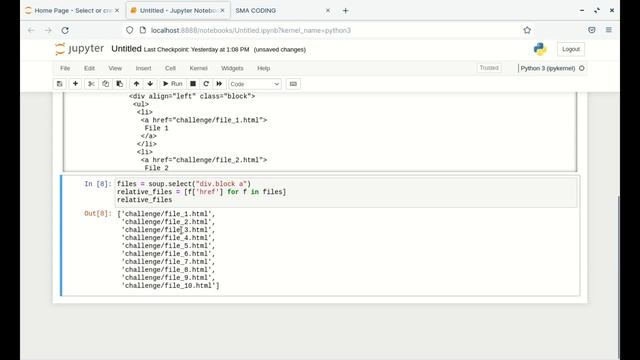Insert a cell below with plus icon
This screenshot has height=360, width=640.
click(x=75, y=84)
